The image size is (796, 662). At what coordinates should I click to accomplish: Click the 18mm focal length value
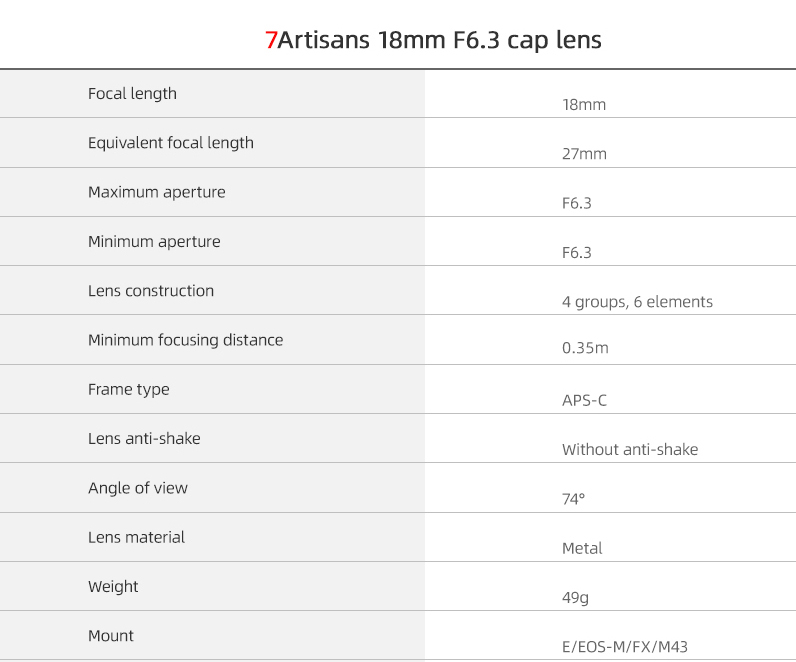click(584, 104)
